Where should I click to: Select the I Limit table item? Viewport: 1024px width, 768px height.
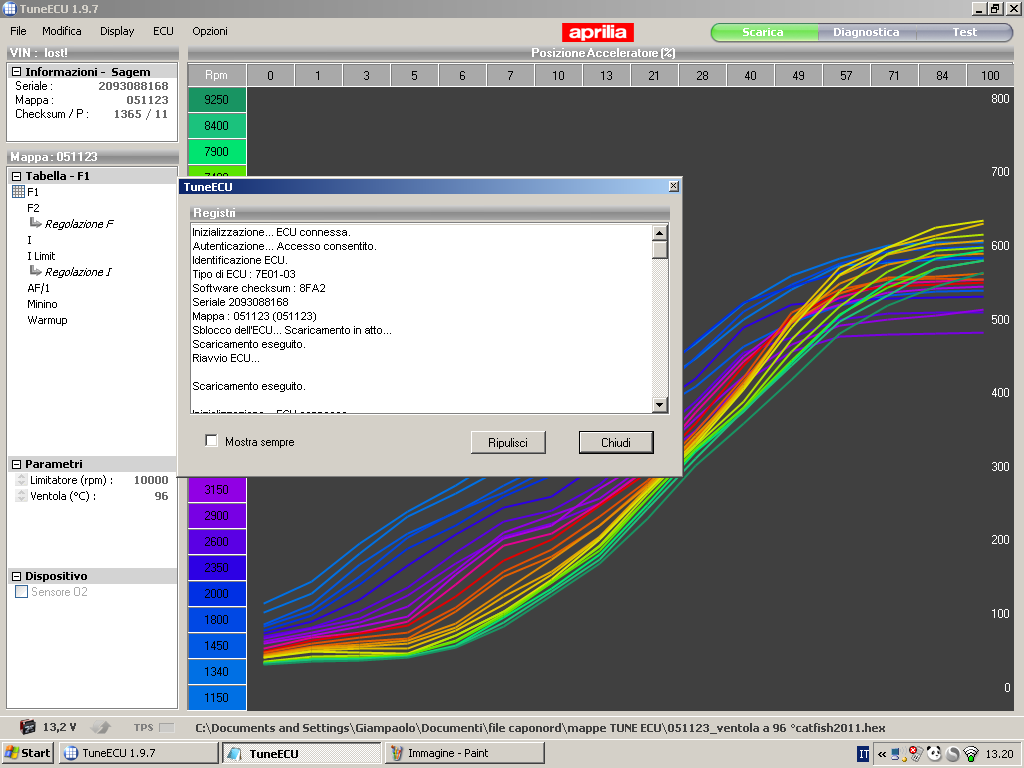pyautogui.click(x=40, y=256)
